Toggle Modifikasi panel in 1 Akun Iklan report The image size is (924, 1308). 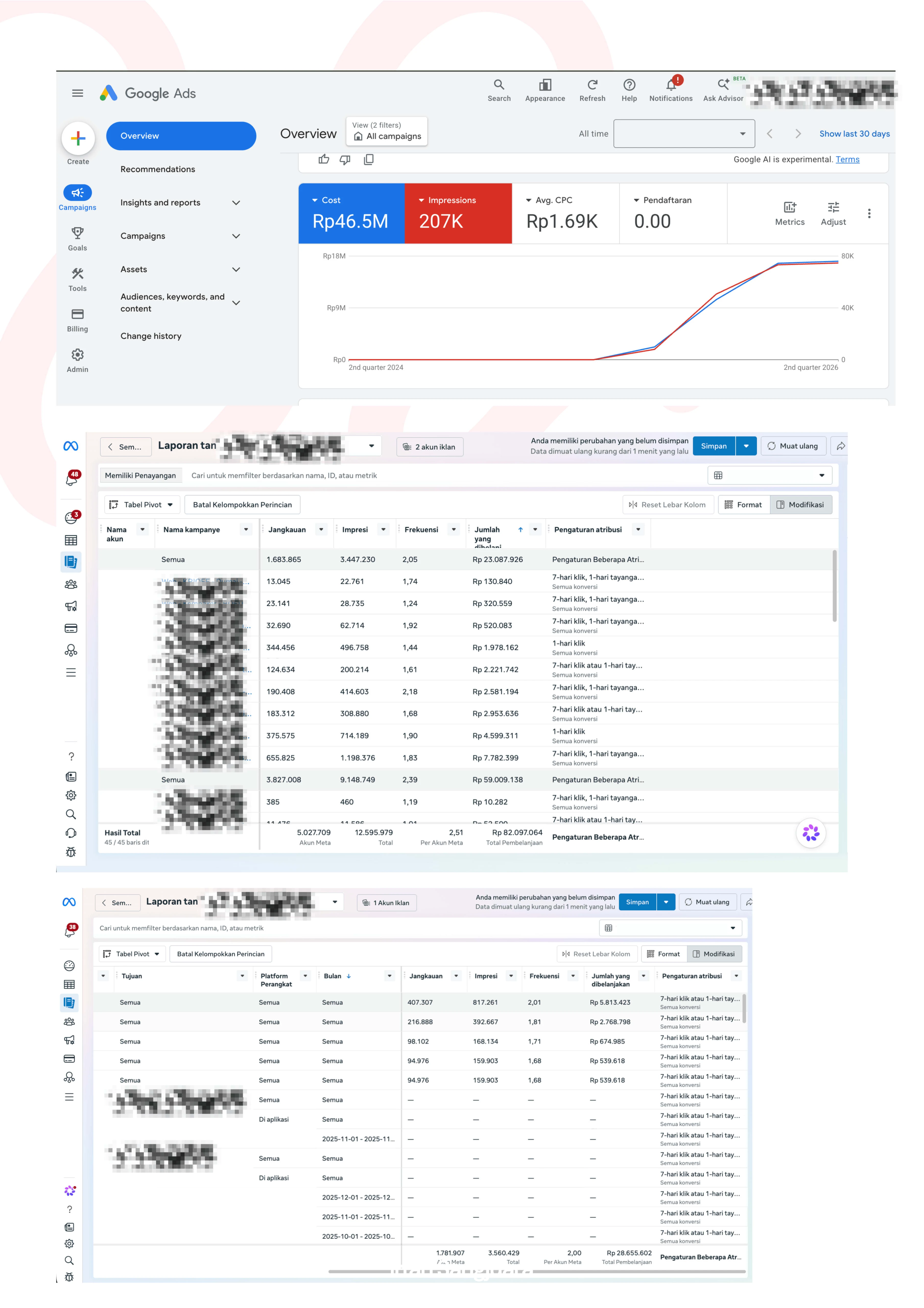click(714, 954)
